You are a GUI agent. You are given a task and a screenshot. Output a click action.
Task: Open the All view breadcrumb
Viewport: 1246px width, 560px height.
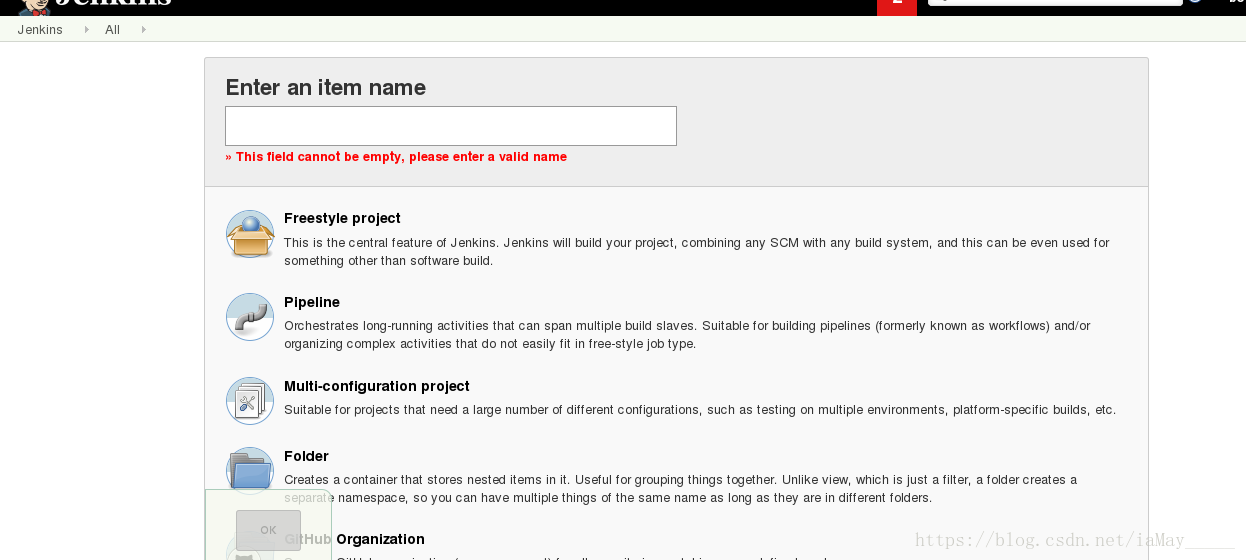[113, 30]
